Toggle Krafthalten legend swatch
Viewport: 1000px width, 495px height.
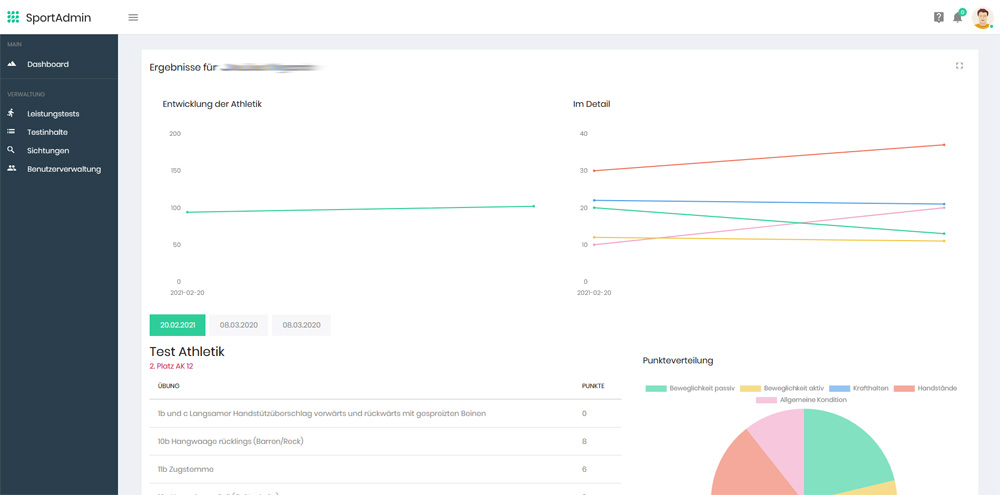pos(839,388)
